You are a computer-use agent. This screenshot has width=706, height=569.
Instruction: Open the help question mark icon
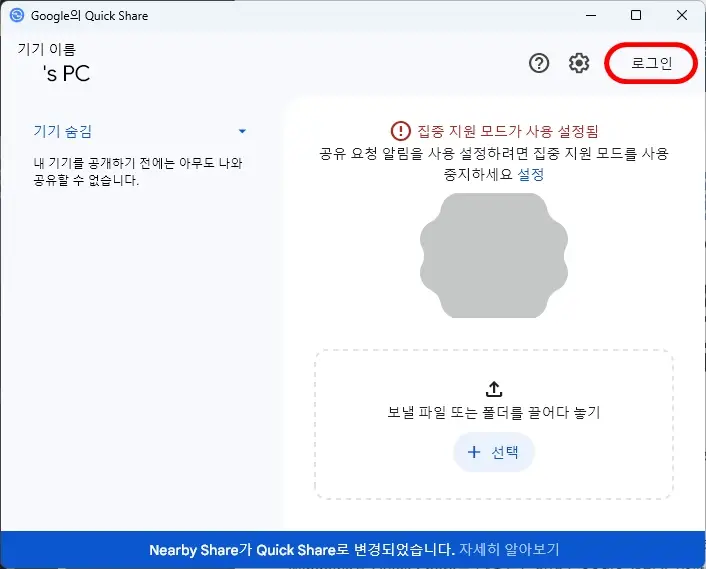[539, 63]
